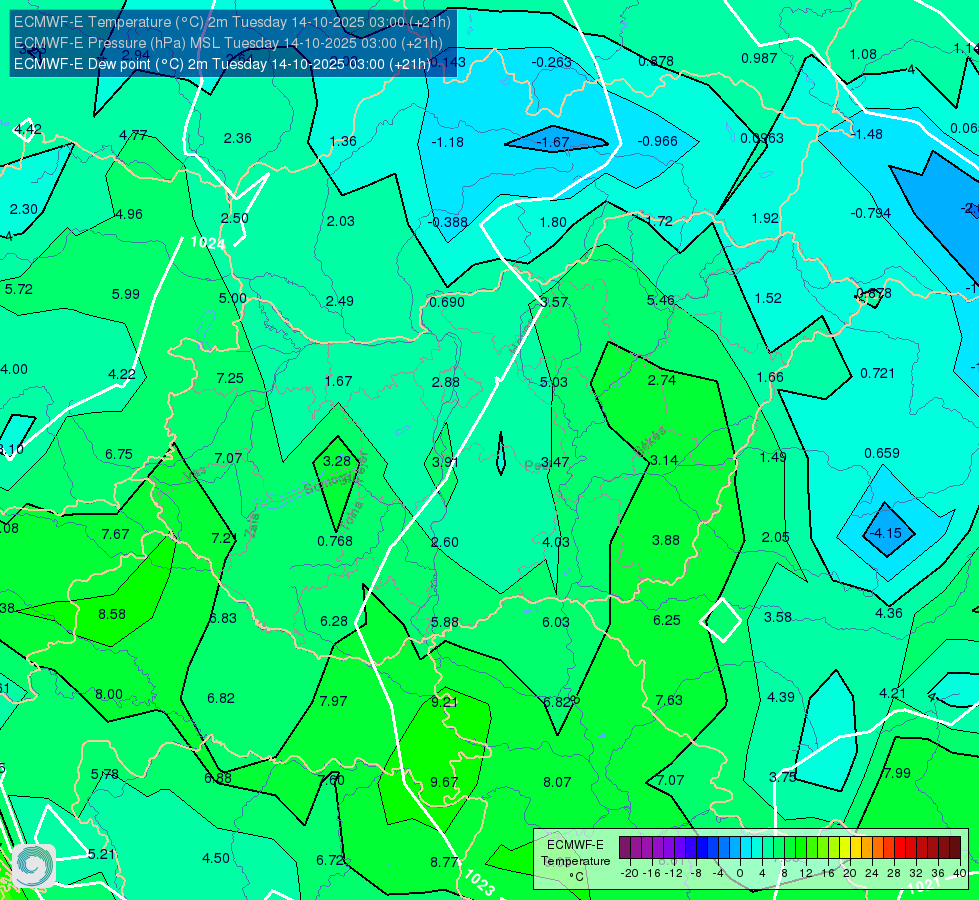Click the 5.88 value on the map
This screenshot has width=979, height=900.
click(x=445, y=623)
